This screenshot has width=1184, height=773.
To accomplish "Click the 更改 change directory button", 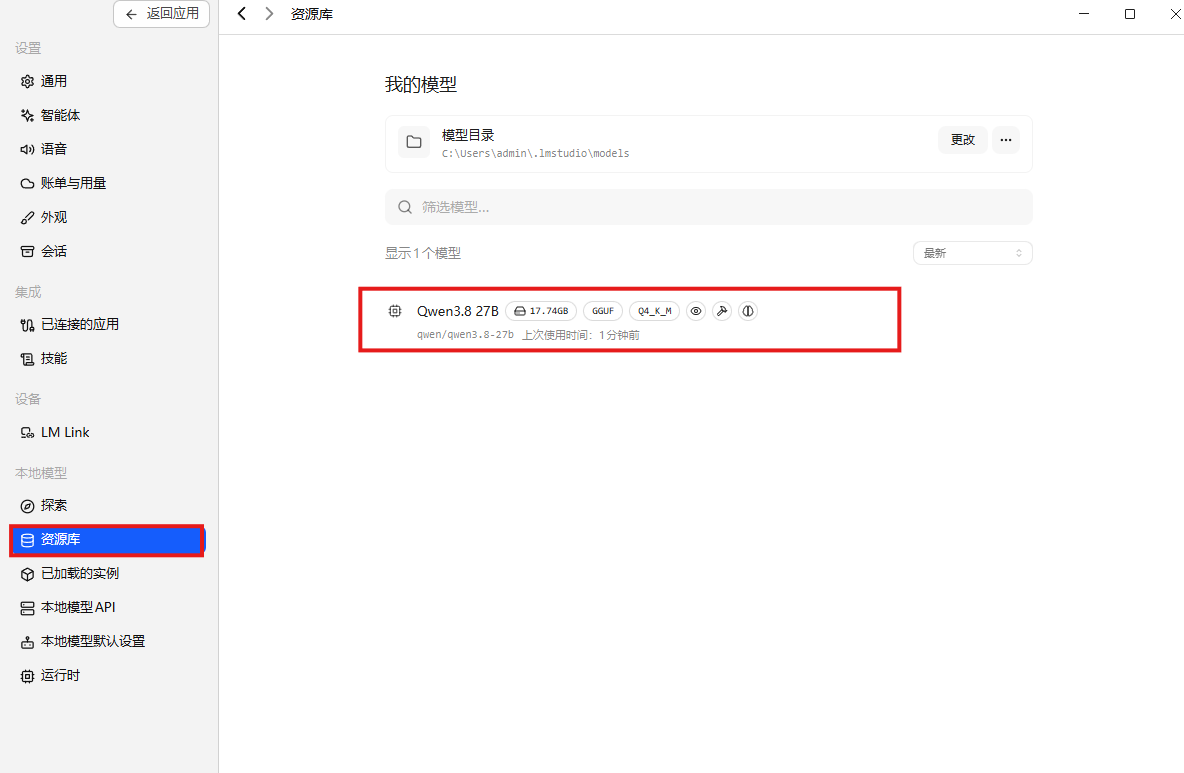I will pyautogui.click(x=963, y=140).
